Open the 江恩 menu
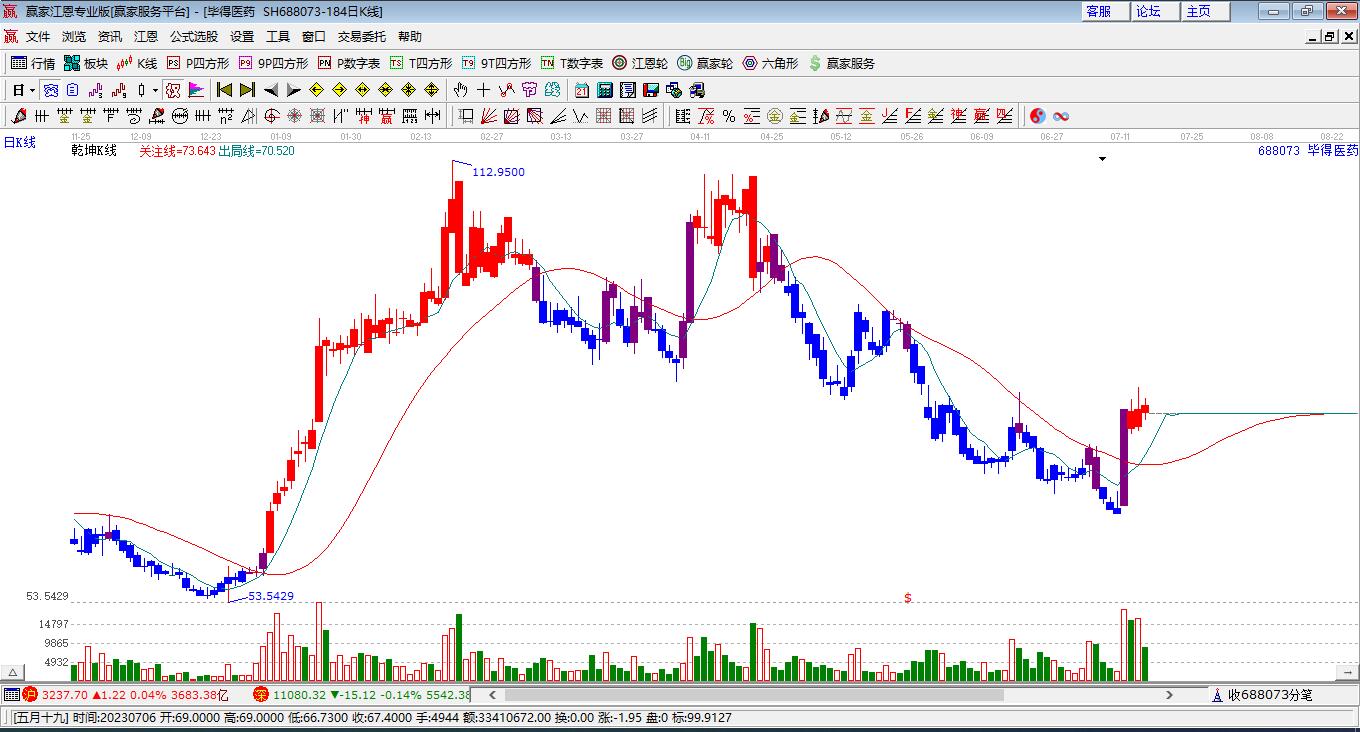 (146, 37)
